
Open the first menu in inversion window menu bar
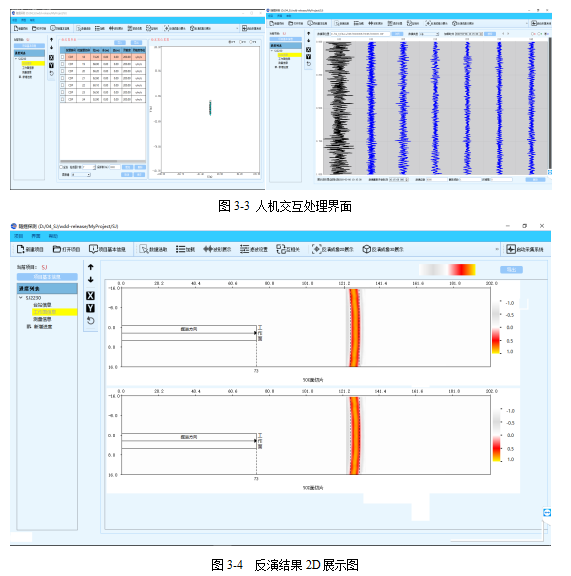[18, 236]
